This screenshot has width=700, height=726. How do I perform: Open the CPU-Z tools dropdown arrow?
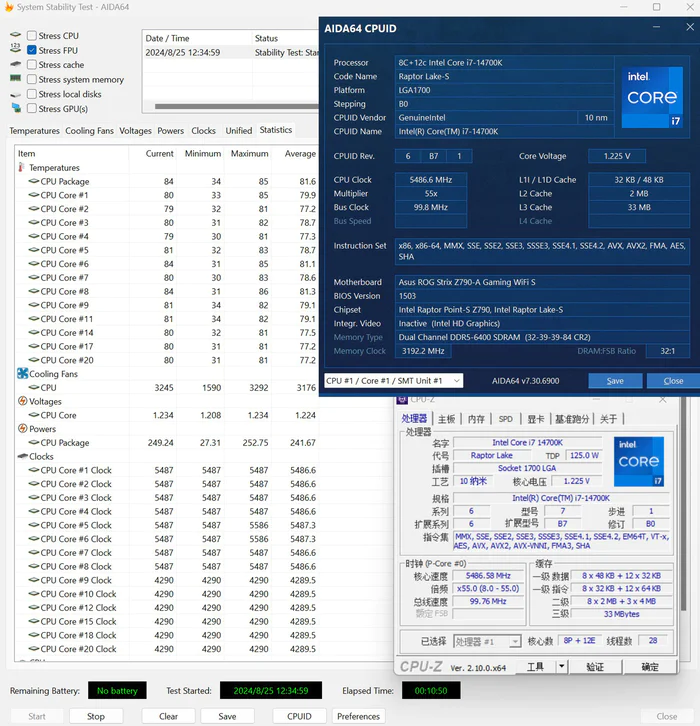tap(561, 666)
